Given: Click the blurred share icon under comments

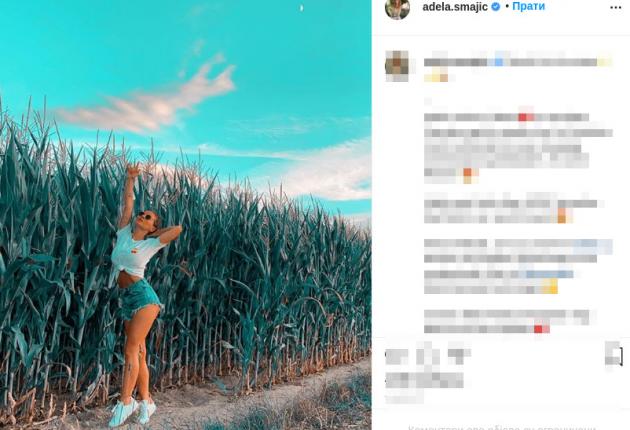Looking at the screenshot, I should point(458,355).
